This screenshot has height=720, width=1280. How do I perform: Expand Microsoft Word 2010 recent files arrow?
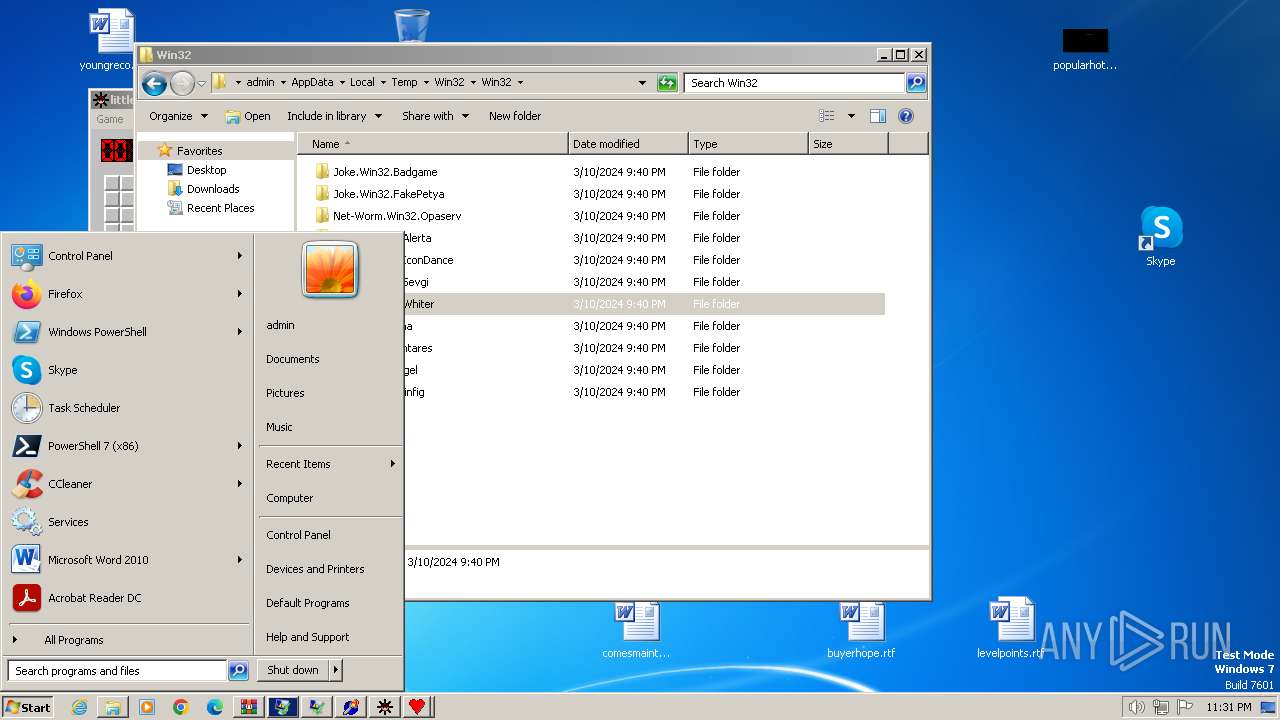click(x=240, y=560)
